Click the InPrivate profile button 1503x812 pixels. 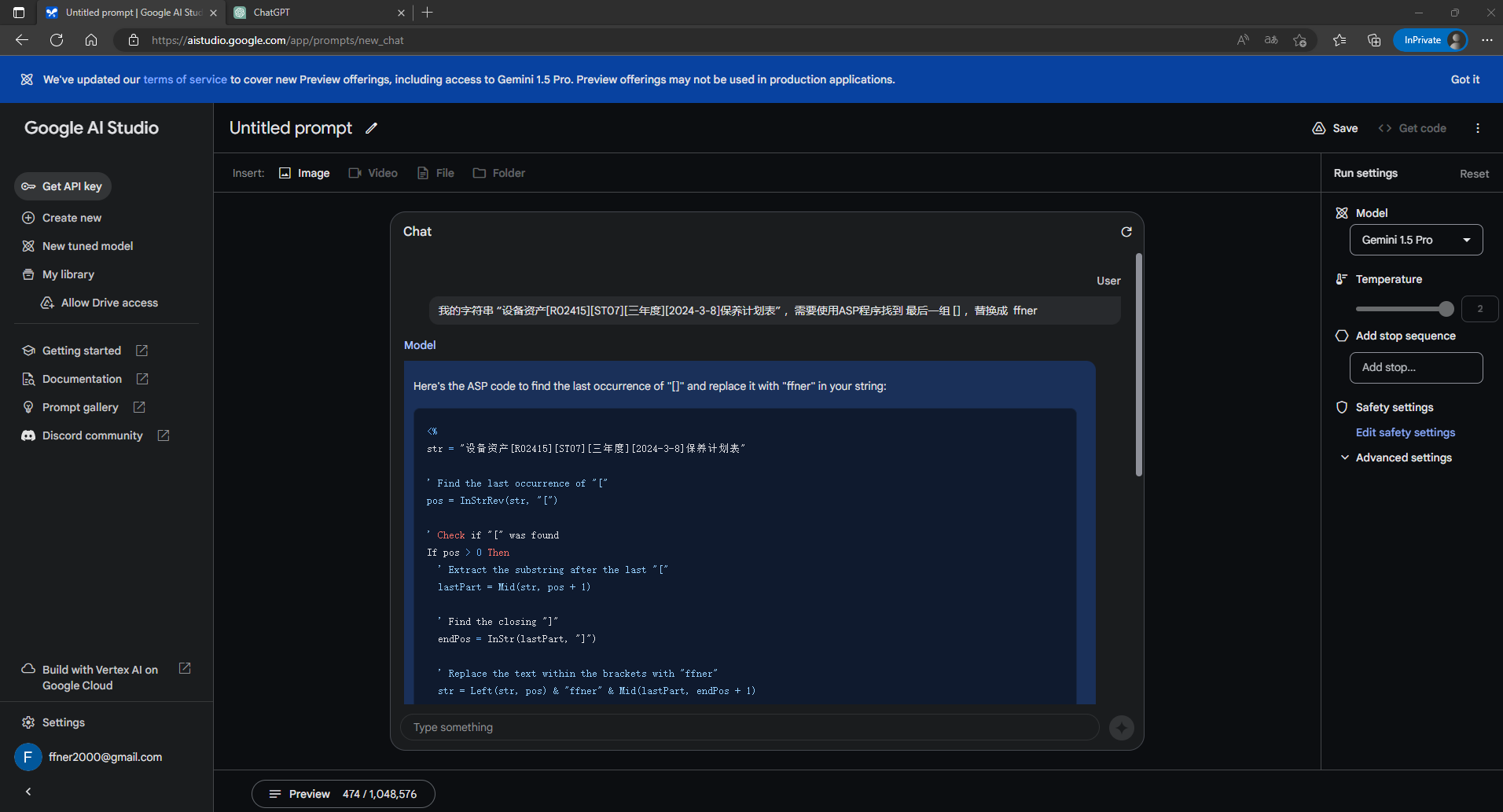[1430, 40]
